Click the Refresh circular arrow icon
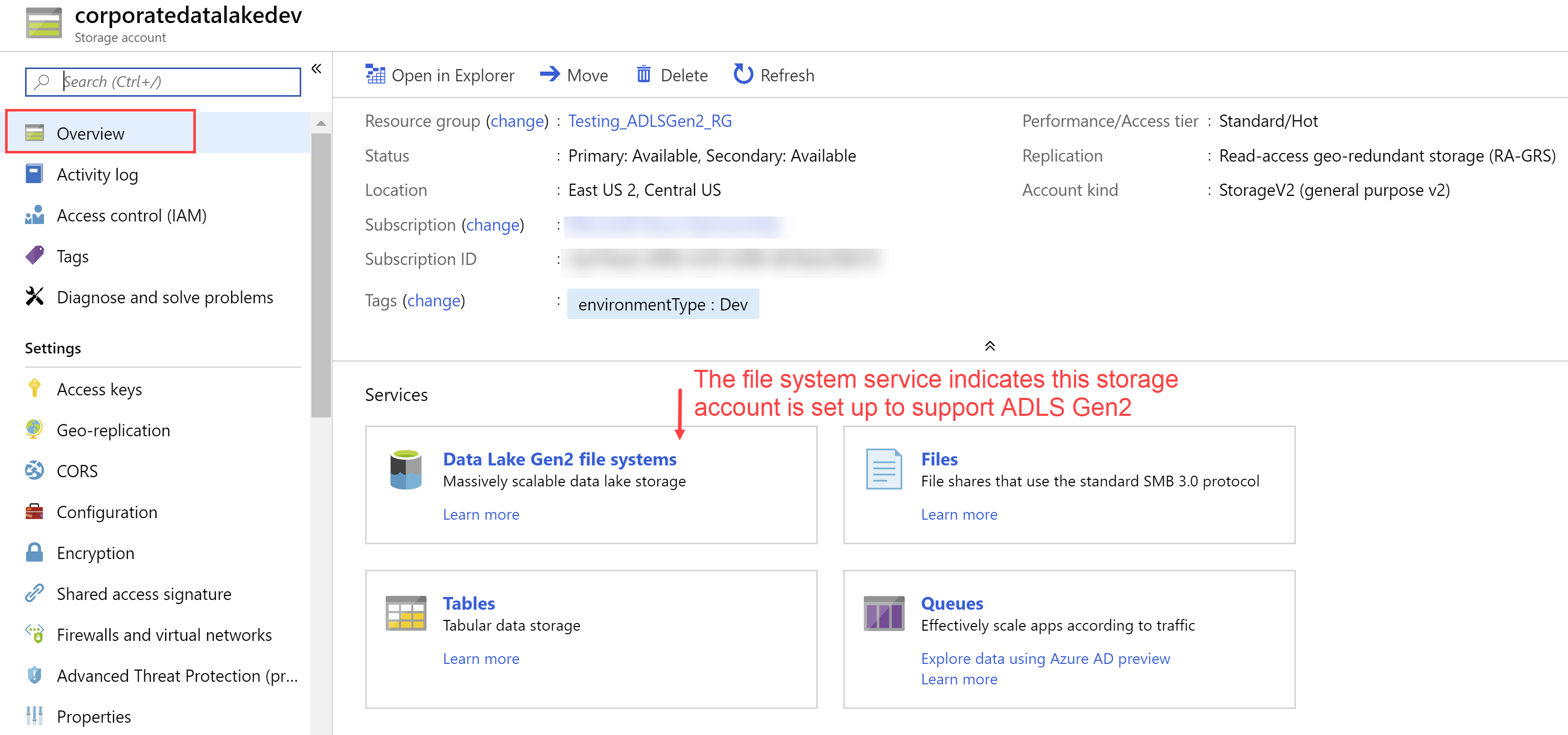 pos(743,74)
